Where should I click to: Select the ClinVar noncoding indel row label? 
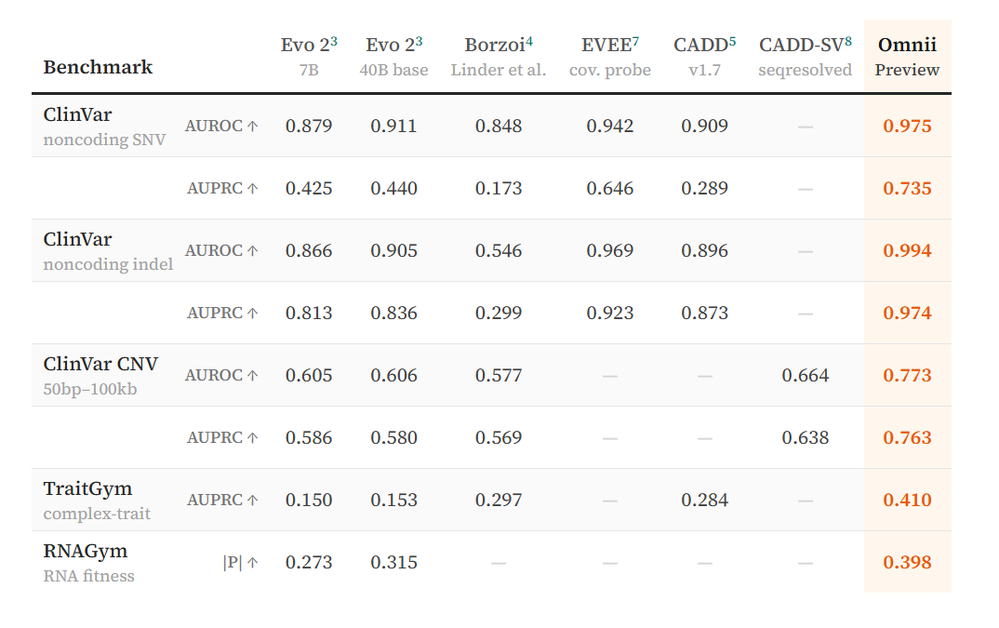(108, 251)
